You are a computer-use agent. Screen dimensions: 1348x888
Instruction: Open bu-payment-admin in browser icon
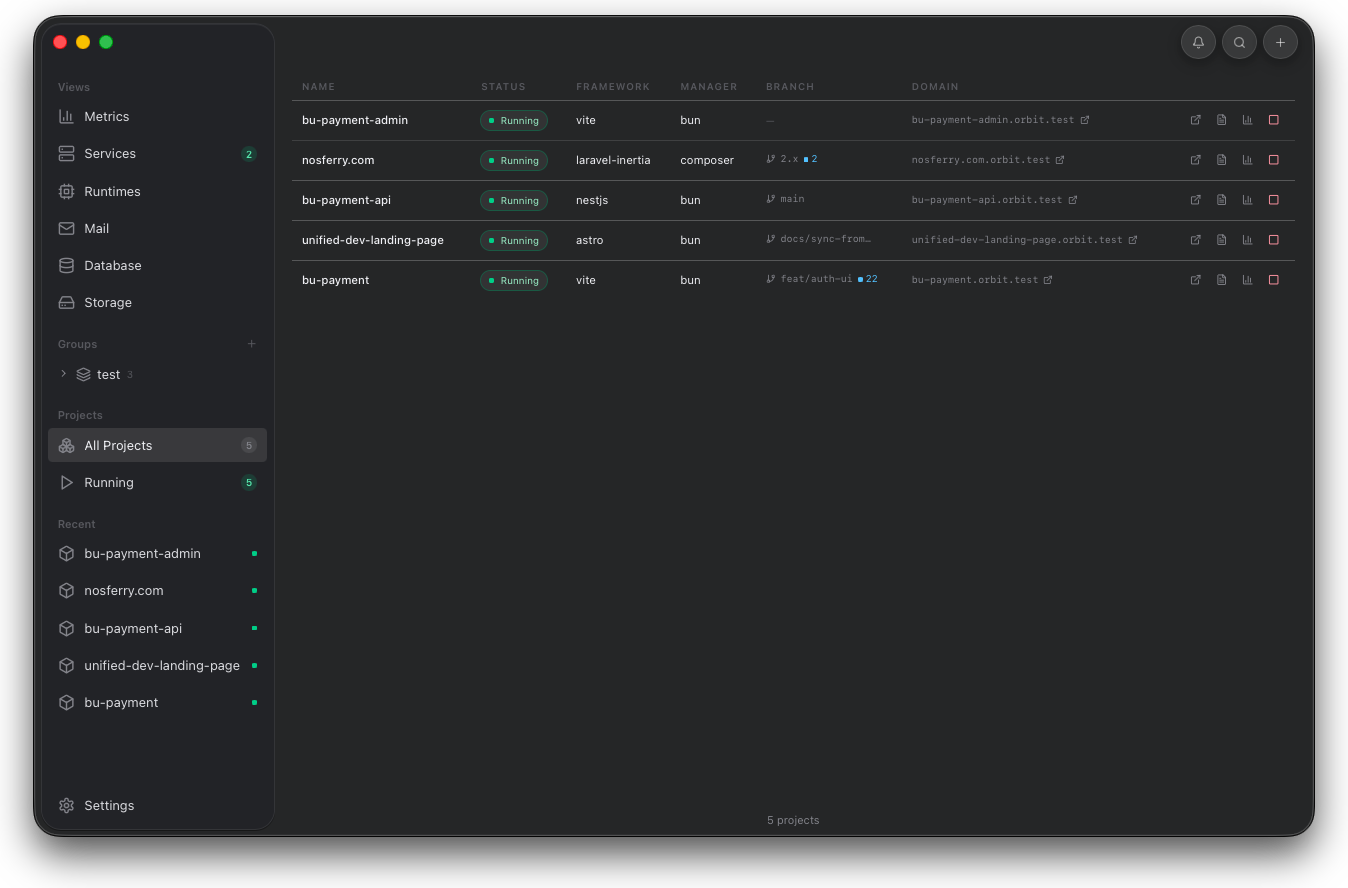1195,120
